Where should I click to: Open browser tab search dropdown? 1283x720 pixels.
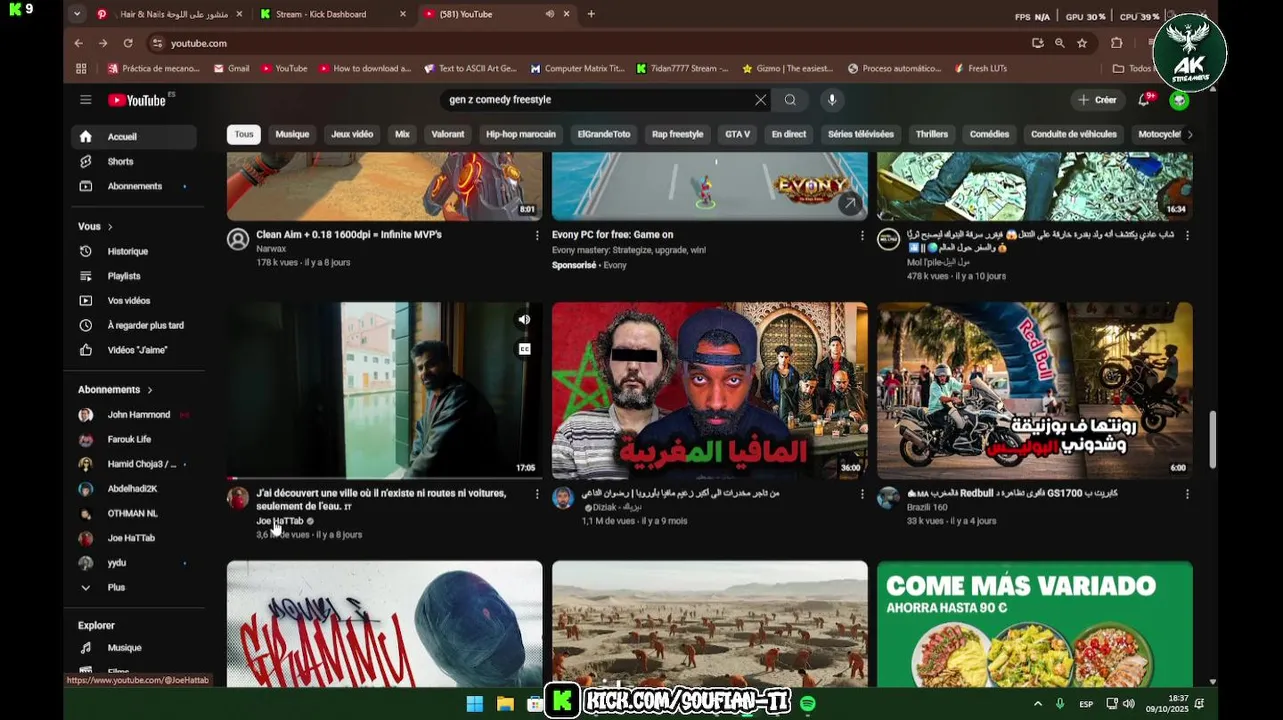click(x=77, y=14)
